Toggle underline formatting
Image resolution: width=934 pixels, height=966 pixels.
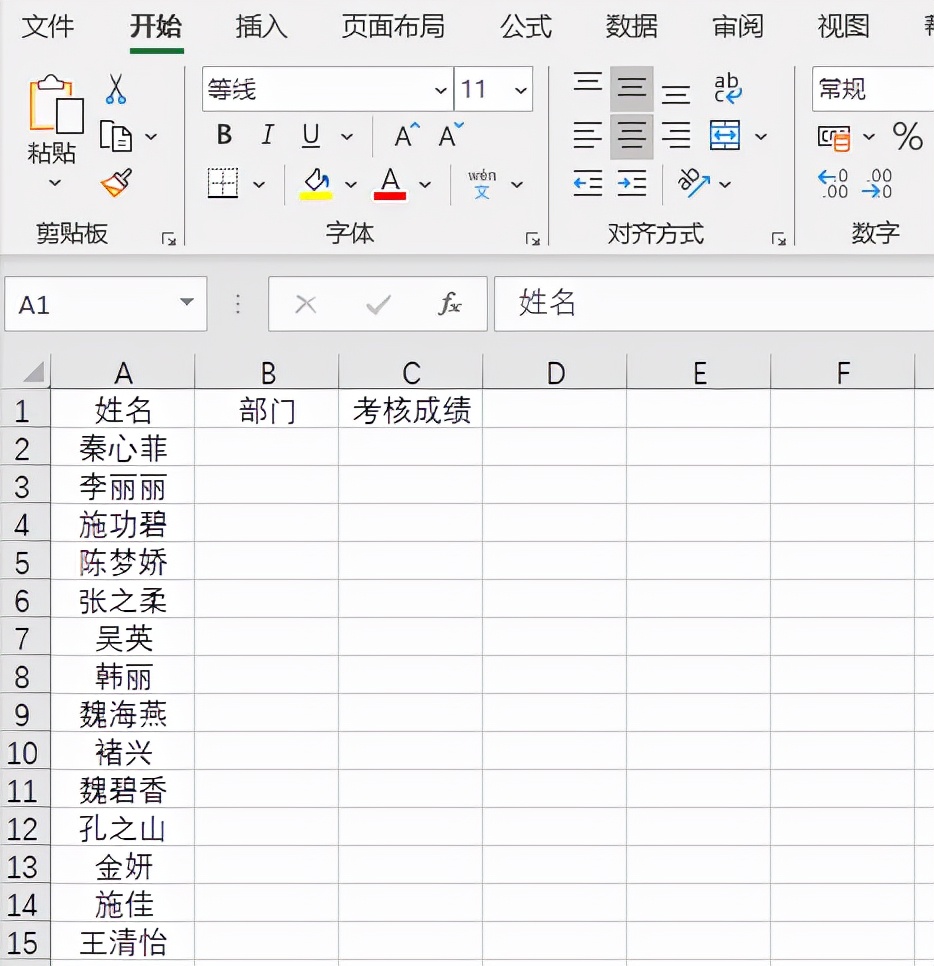(x=308, y=134)
